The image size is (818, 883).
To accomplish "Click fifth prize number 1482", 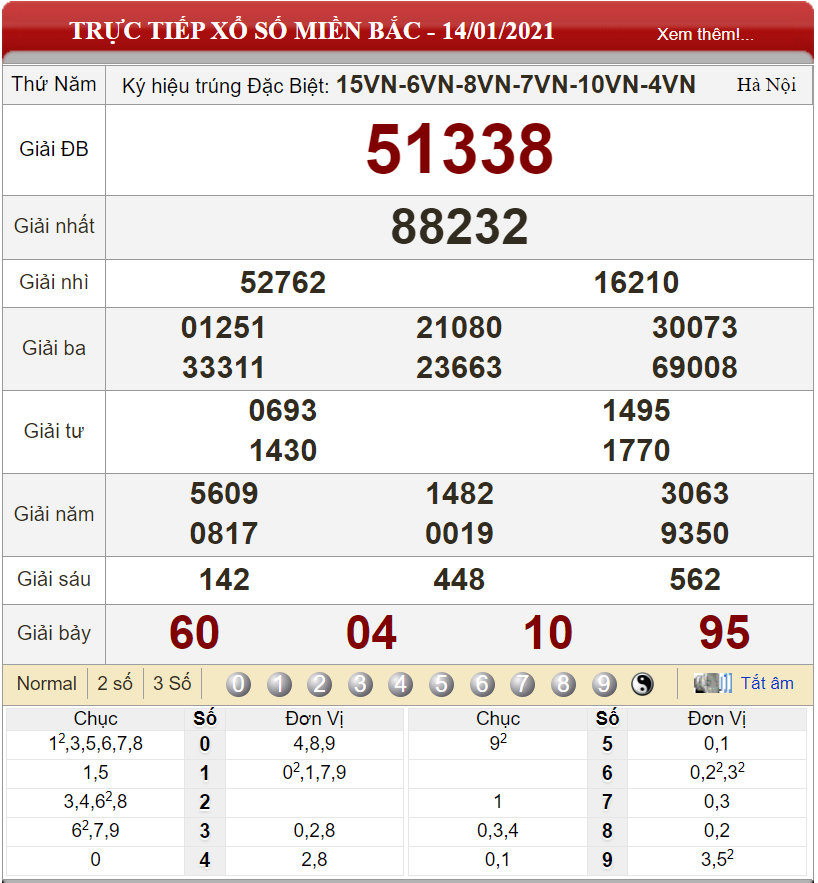I will [459, 494].
